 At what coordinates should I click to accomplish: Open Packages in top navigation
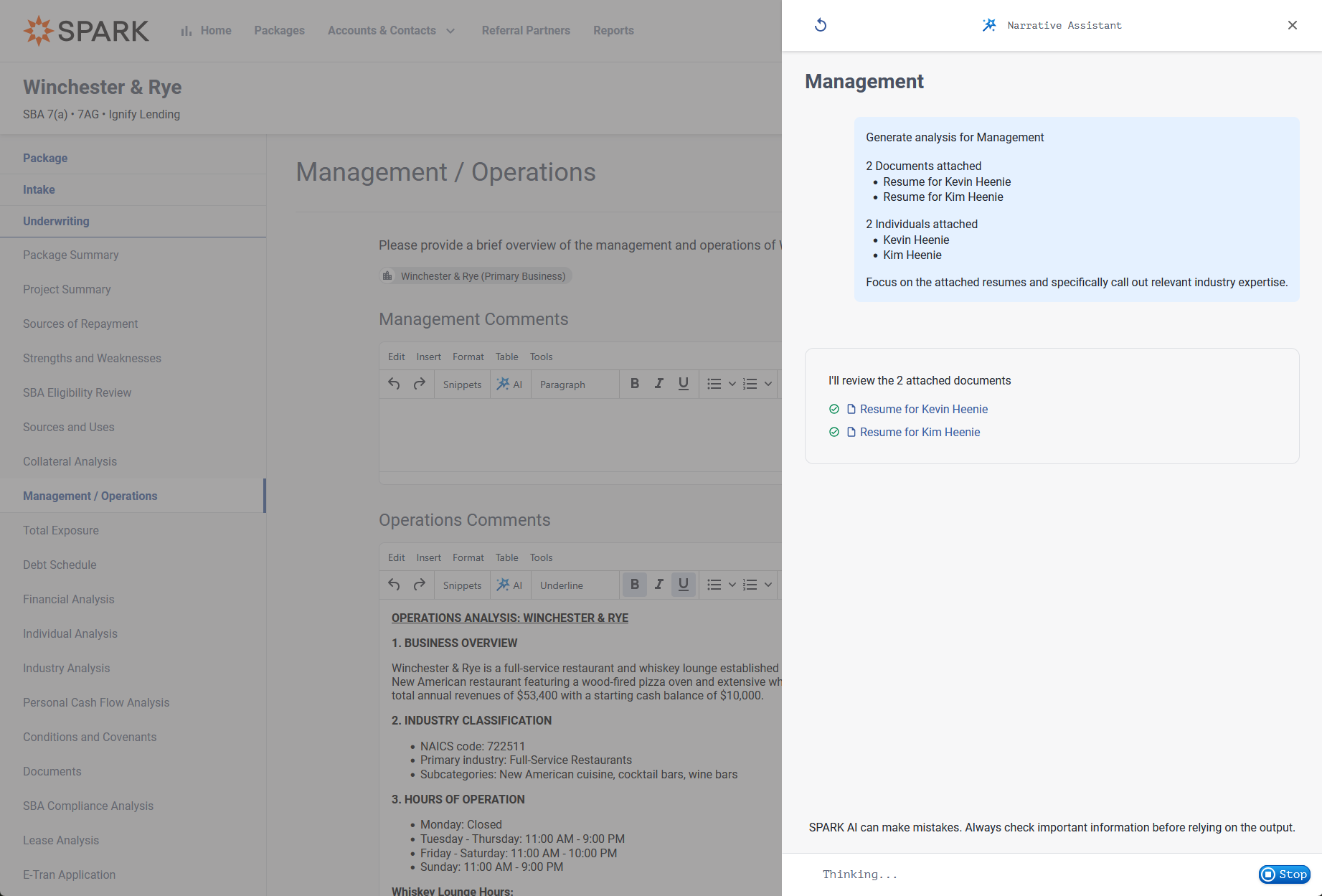point(279,30)
